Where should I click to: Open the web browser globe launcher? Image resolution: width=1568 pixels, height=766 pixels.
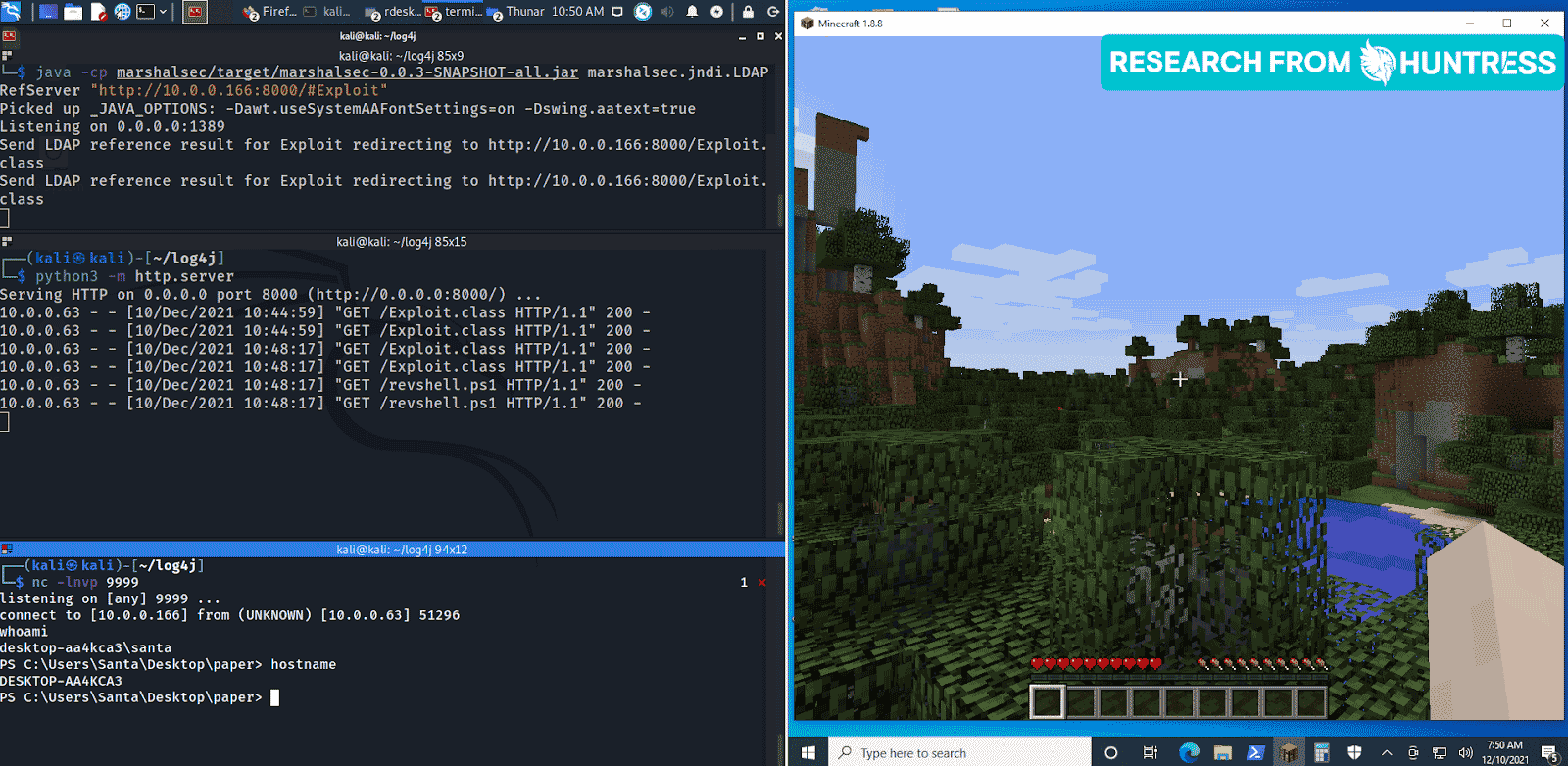(x=122, y=12)
